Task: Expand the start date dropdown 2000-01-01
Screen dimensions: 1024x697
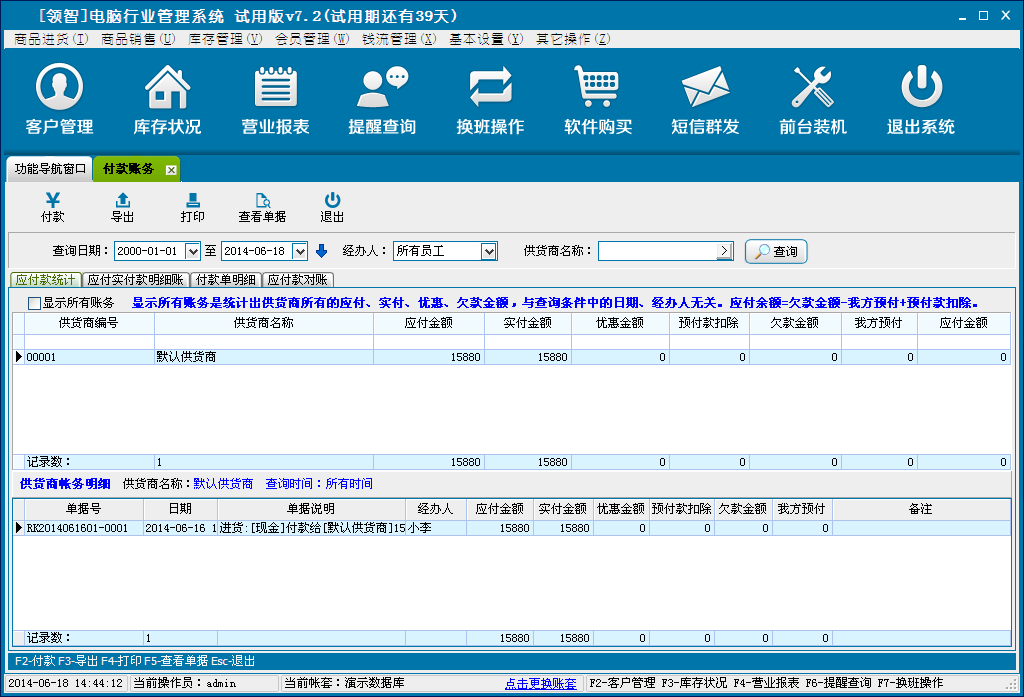Action: (x=194, y=251)
